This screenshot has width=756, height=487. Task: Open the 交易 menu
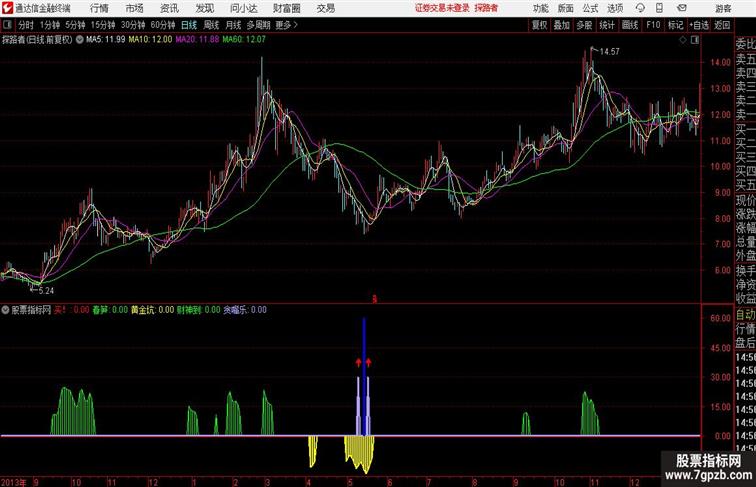(325, 8)
